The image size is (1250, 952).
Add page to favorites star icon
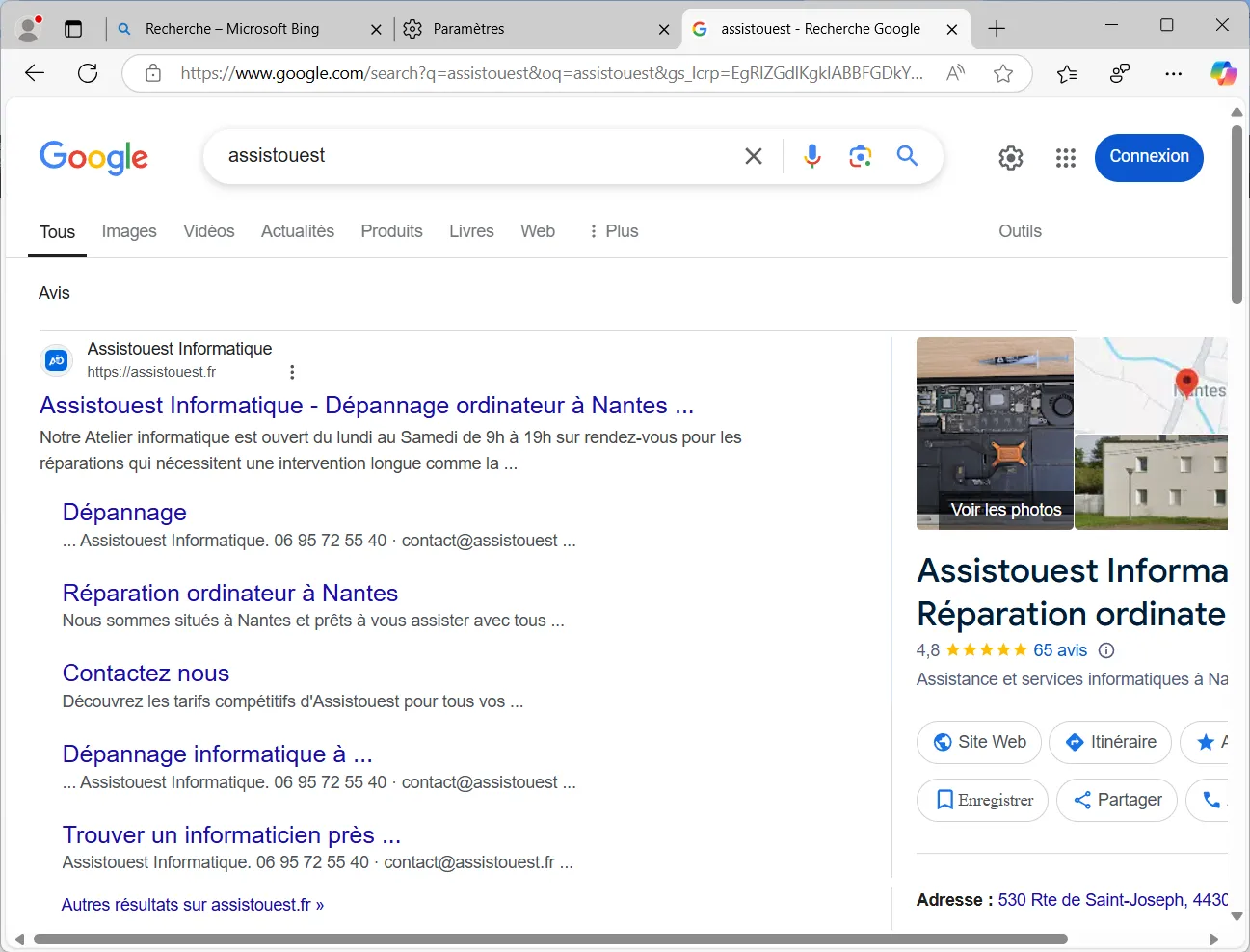(x=1003, y=73)
